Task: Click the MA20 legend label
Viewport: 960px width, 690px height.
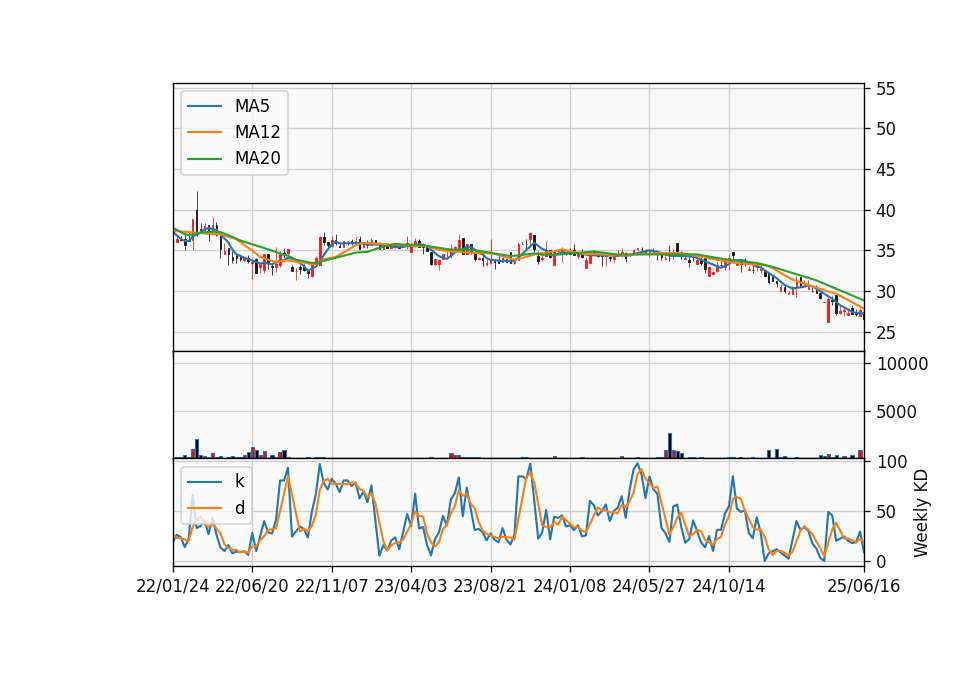Action: (x=257, y=158)
